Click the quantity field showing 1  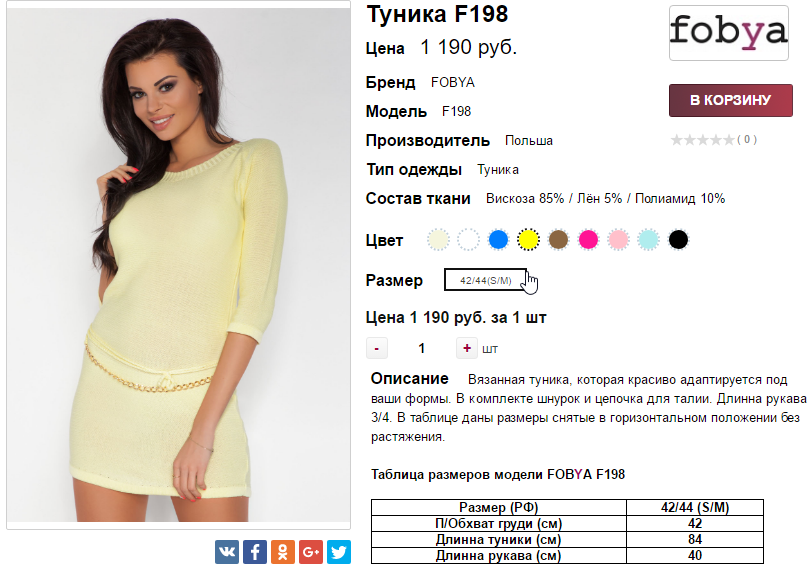(x=422, y=349)
